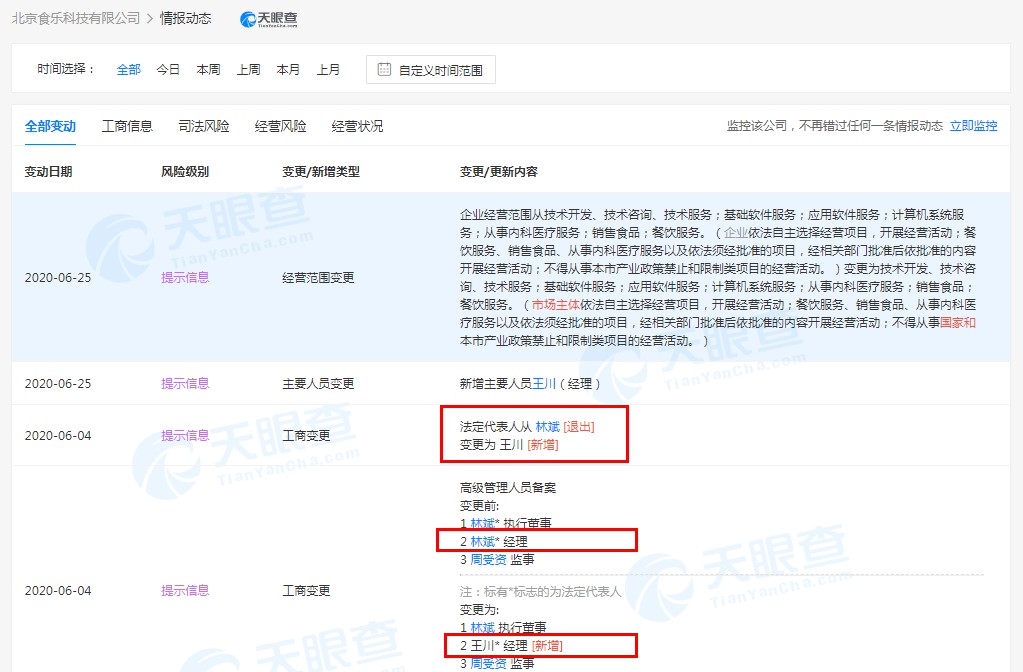Open the 司法风险 tab

pyautogui.click(x=204, y=126)
